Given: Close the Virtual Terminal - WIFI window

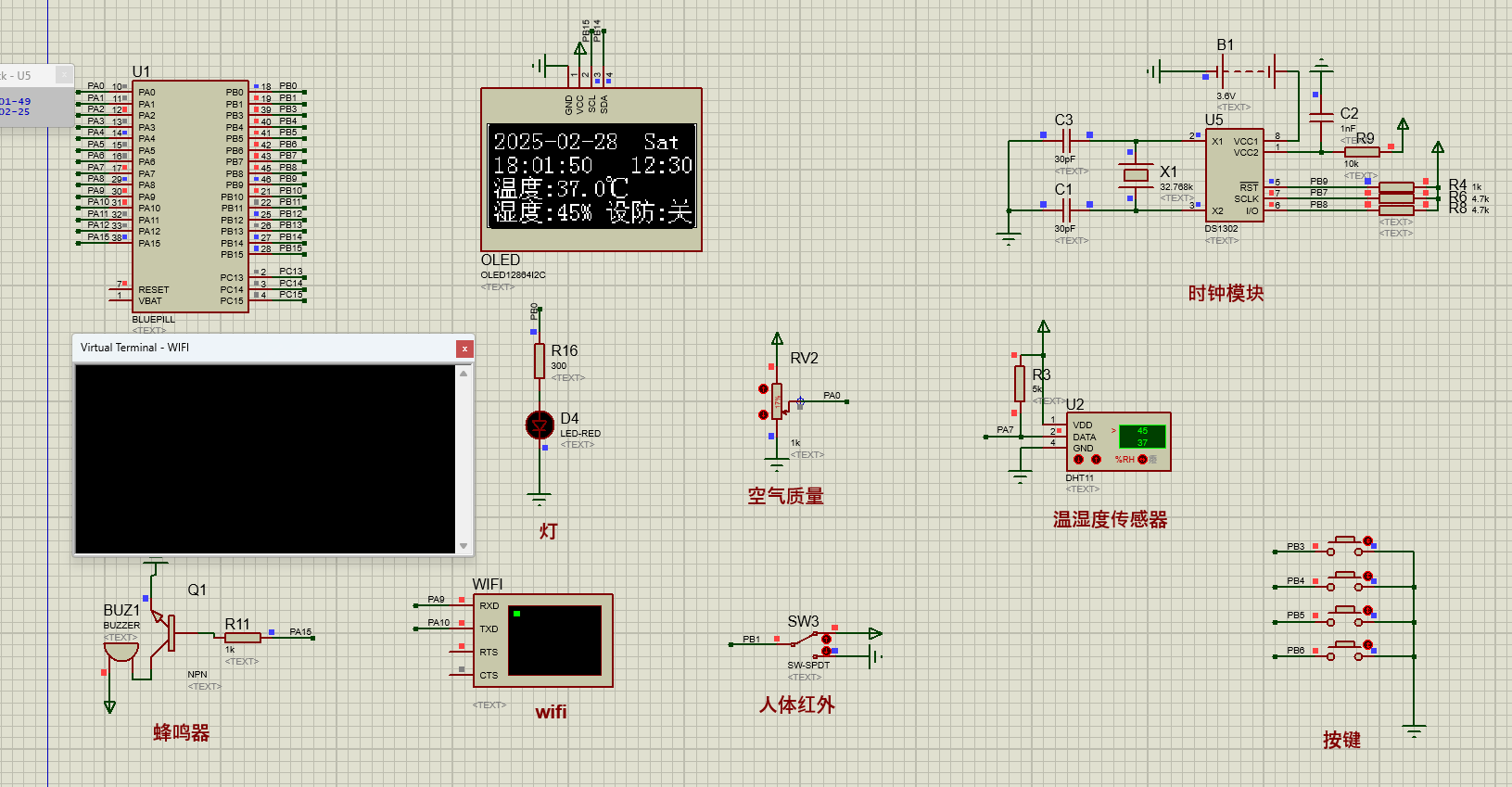Looking at the screenshot, I should [464, 349].
